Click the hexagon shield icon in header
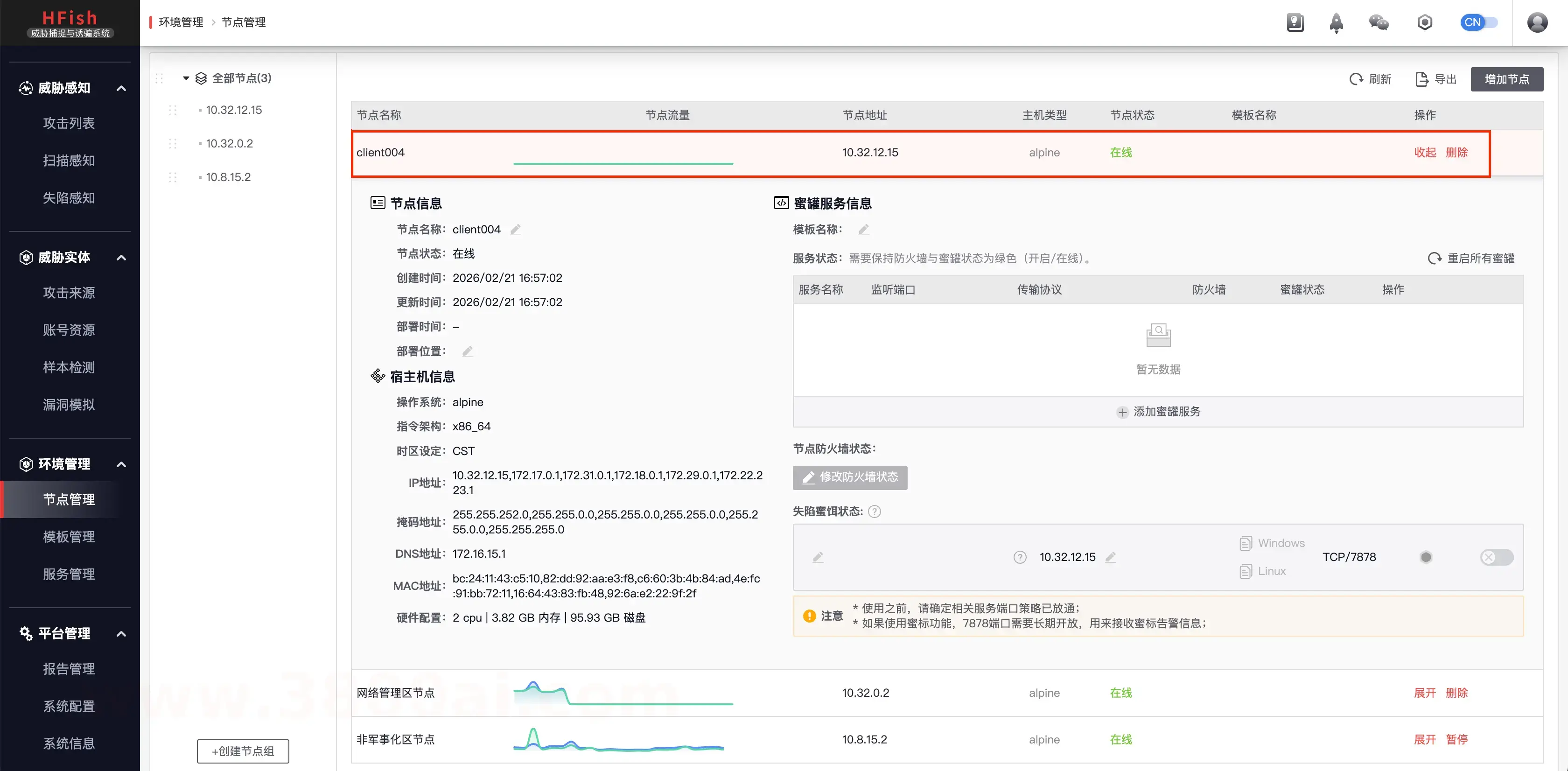Screen dimensions: 1568x771 pos(1424,23)
